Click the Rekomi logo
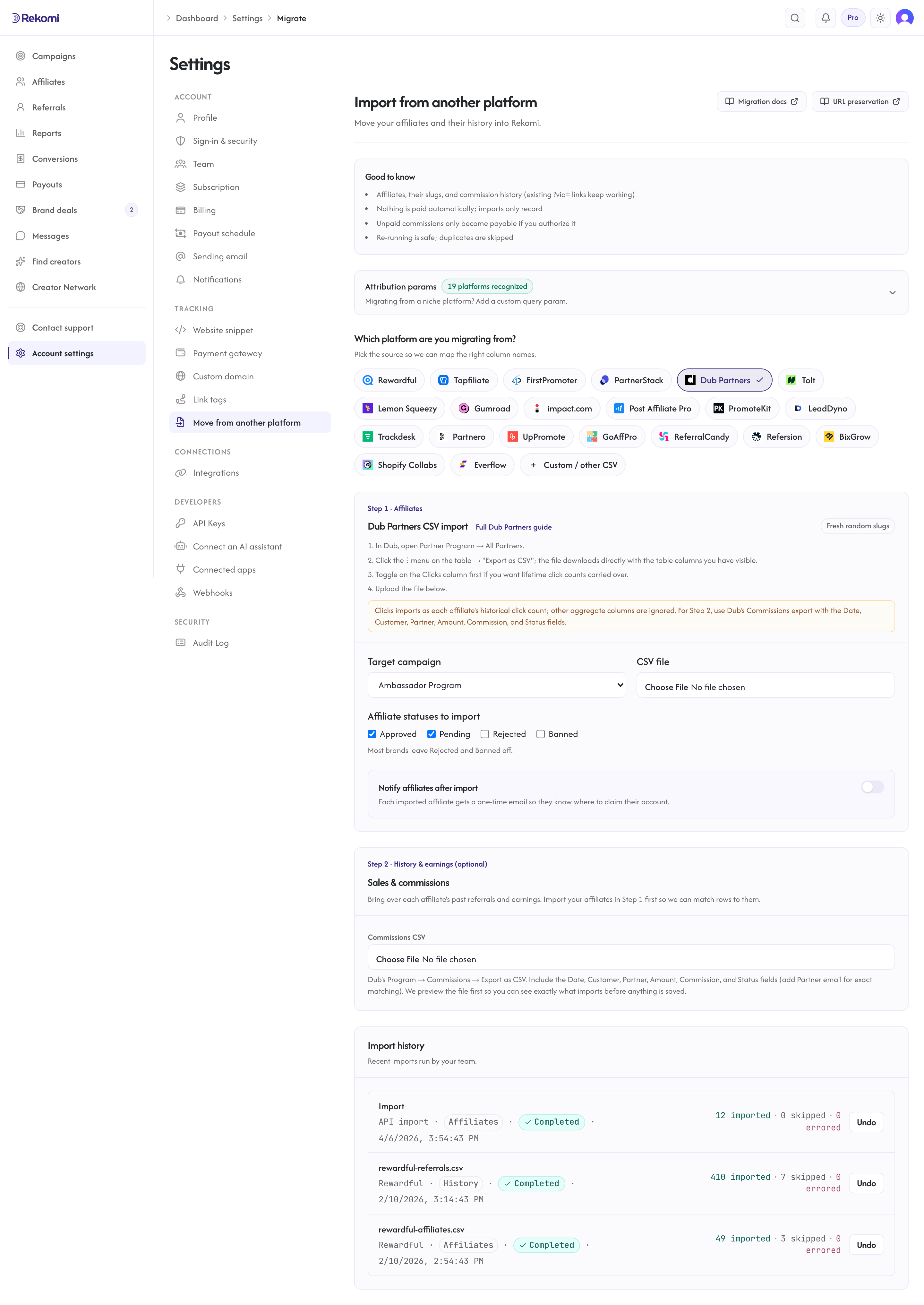 pos(35,18)
